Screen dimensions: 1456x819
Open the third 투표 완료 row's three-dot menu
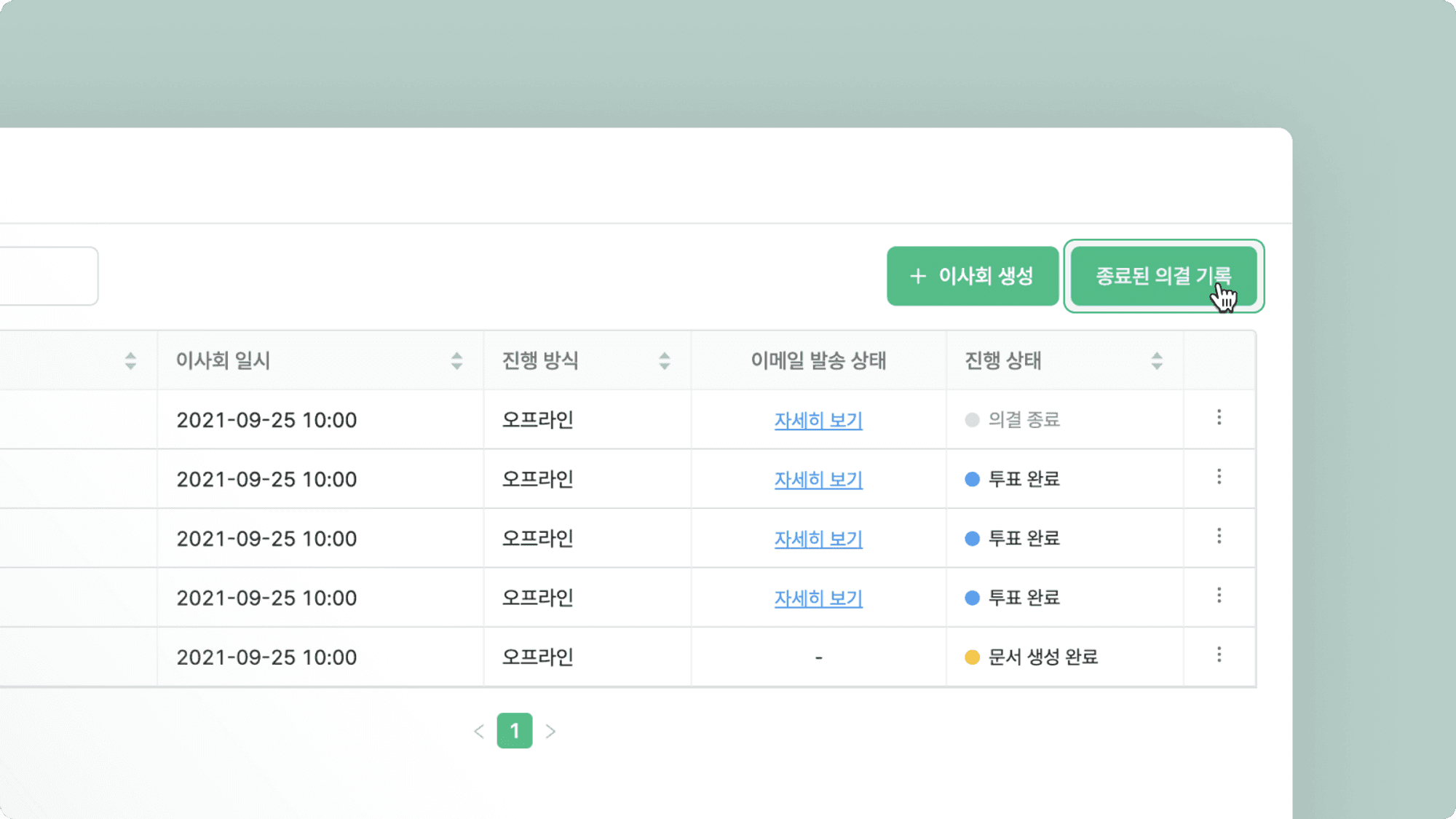tap(1219, 596)
